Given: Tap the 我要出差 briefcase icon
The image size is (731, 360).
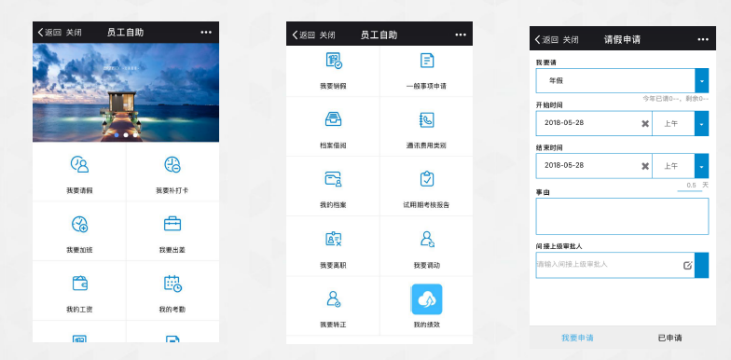Looking at the screenshot, I should 172,224.
